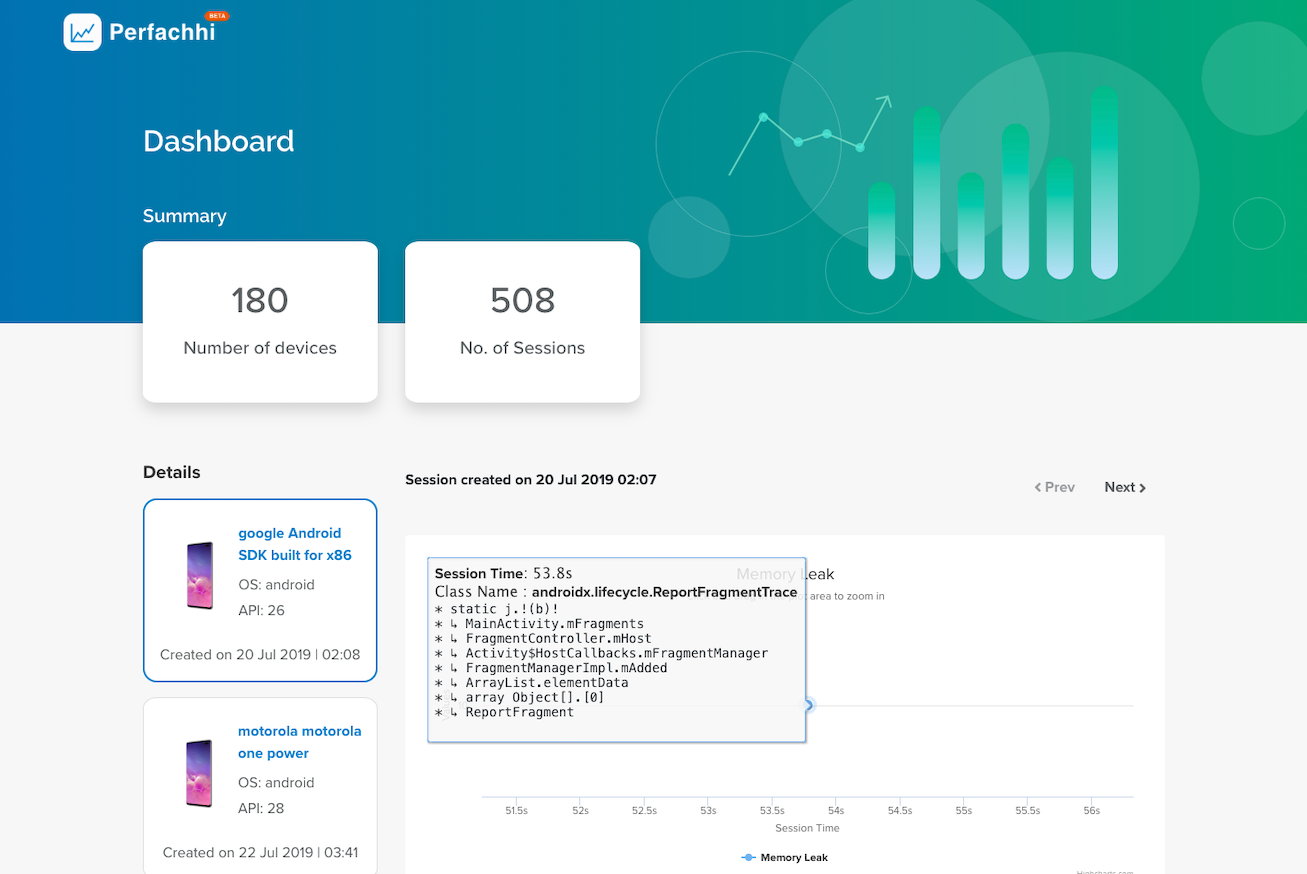Click the orange BETA badge
The width and height of the screenshot is (1307, 874).
[x=216, y=16]
